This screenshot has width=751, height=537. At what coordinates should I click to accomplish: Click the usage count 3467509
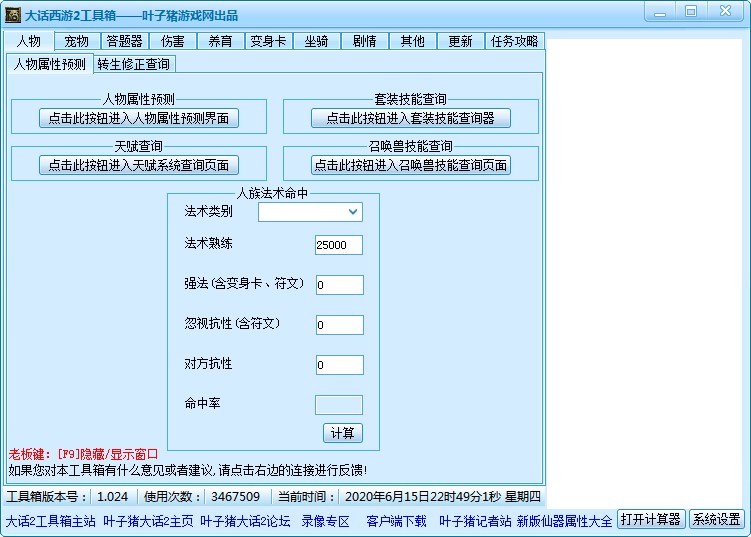click(235, 497)
